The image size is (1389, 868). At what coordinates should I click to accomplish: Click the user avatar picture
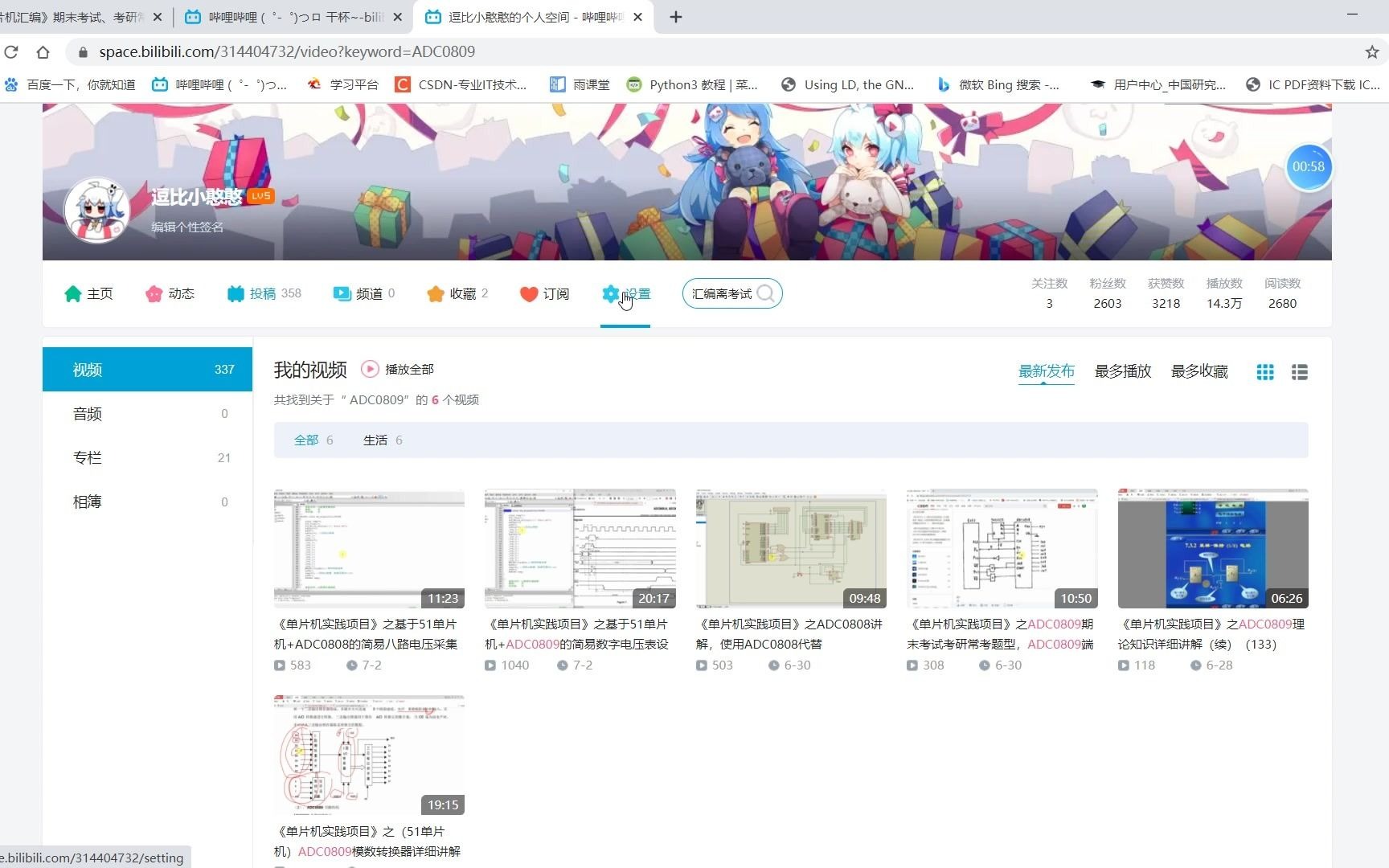pos(97,211)
